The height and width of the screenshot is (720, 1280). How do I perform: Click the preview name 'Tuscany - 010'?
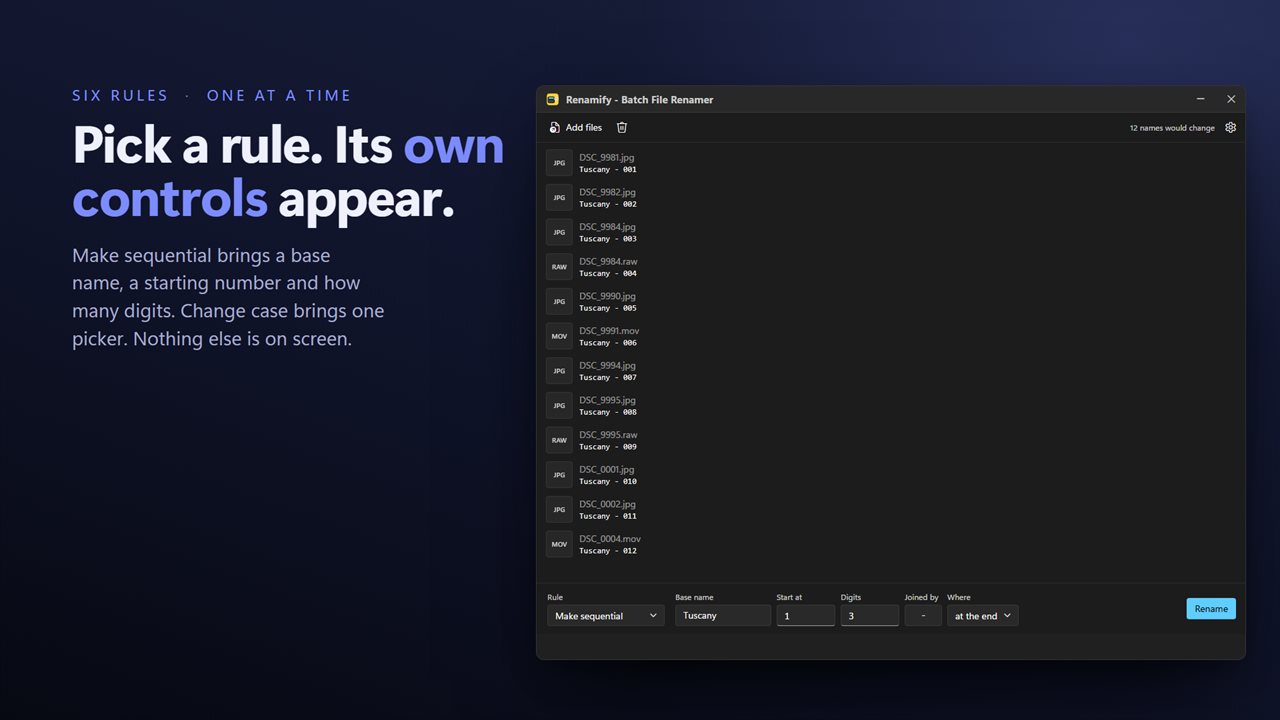[608, 481]
